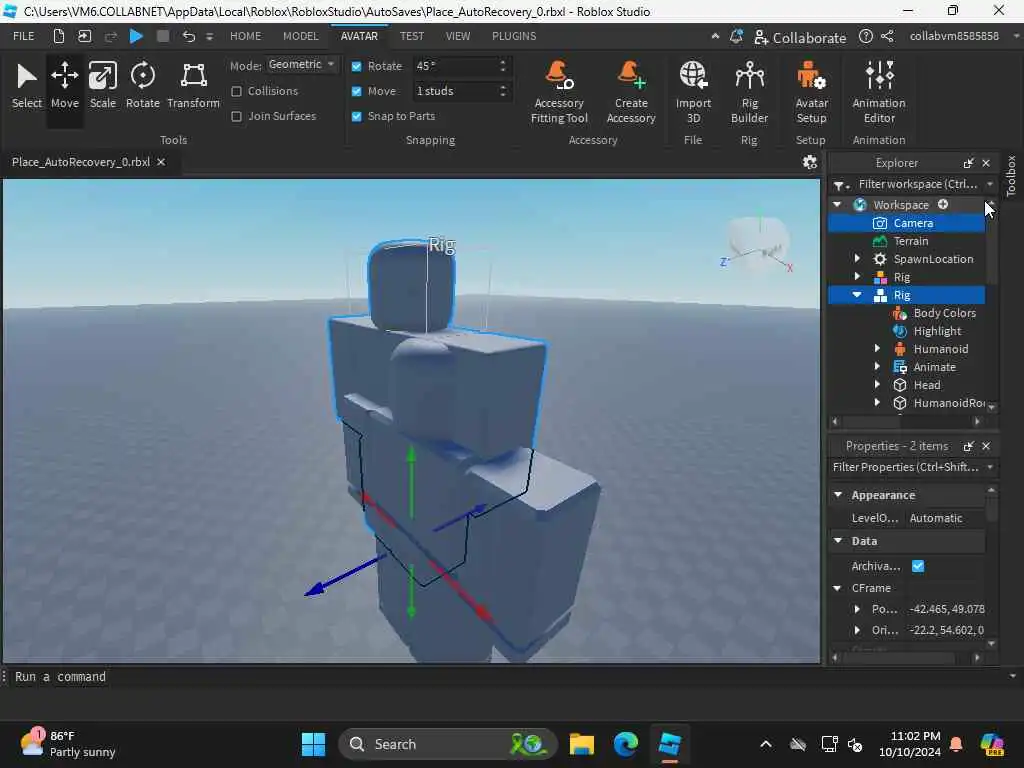Click the plus icon next to Workspace
The width and height of the screenshot is (1024, 768).
[x=943, y=204]
